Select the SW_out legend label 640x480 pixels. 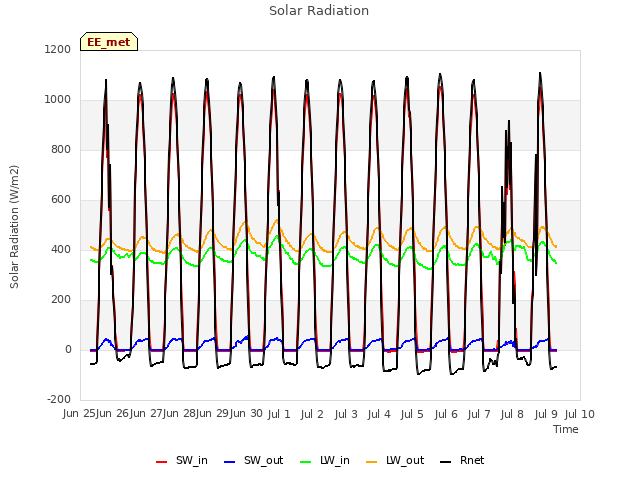[x=264, y=460]
